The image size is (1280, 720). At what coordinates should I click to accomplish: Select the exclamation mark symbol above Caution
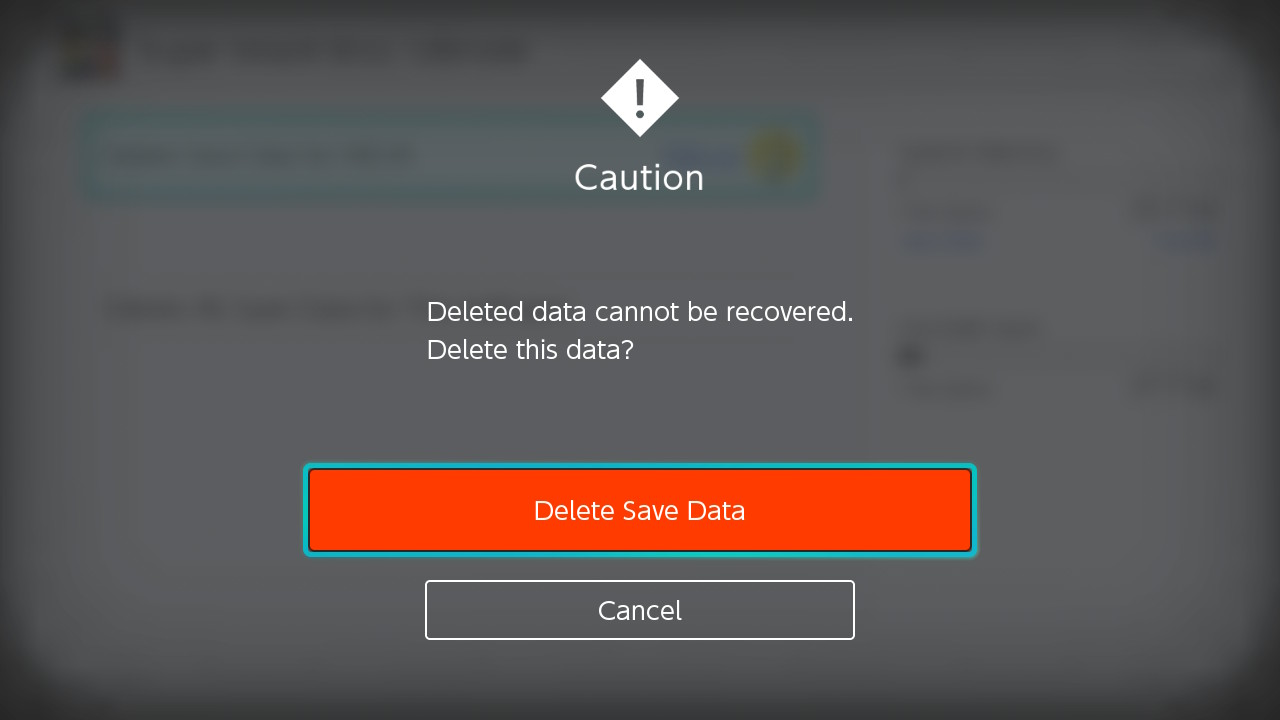(639, 97)
